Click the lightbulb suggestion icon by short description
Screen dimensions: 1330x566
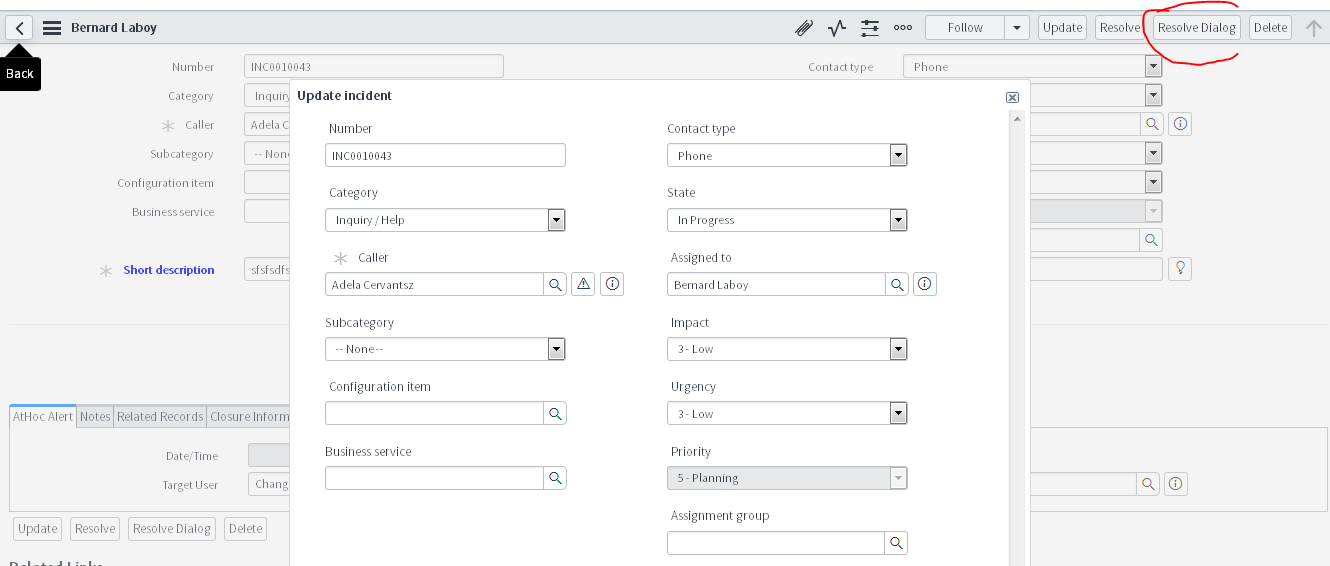(x=1180, y=268)
